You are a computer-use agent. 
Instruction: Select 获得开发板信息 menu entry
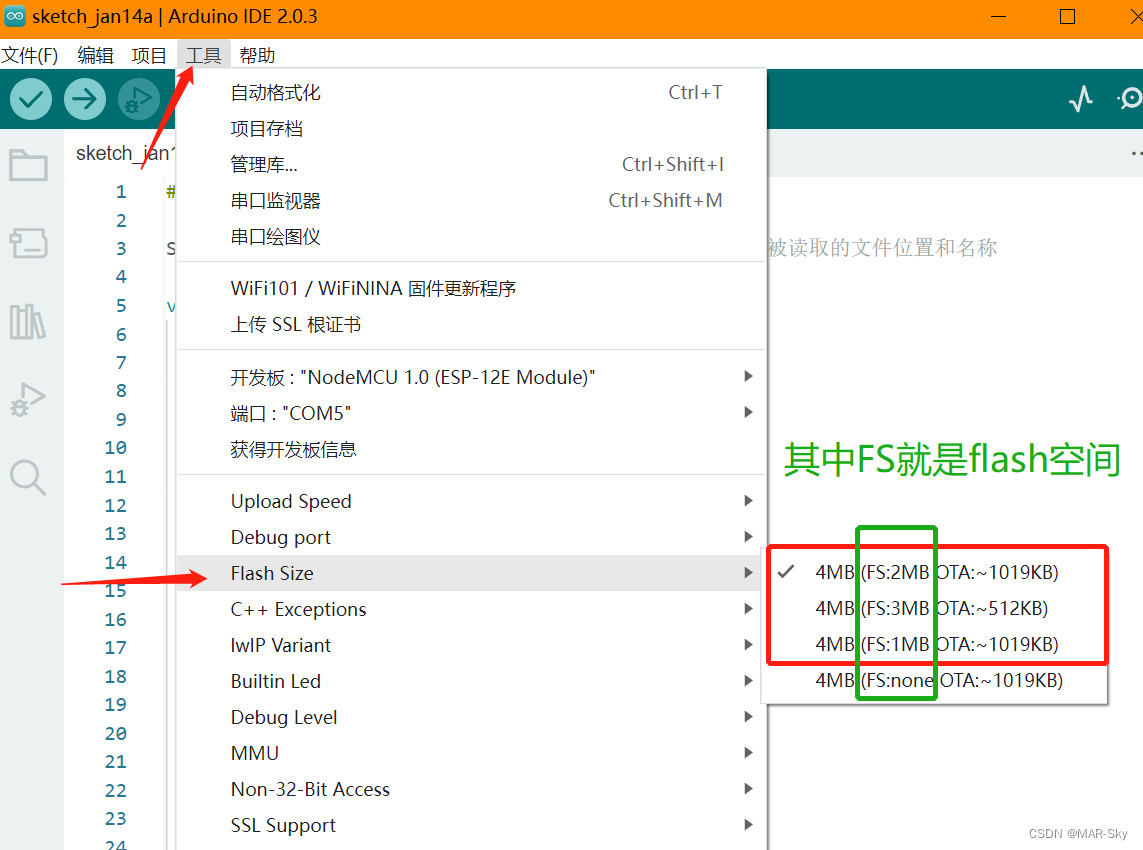pos(472,450)
